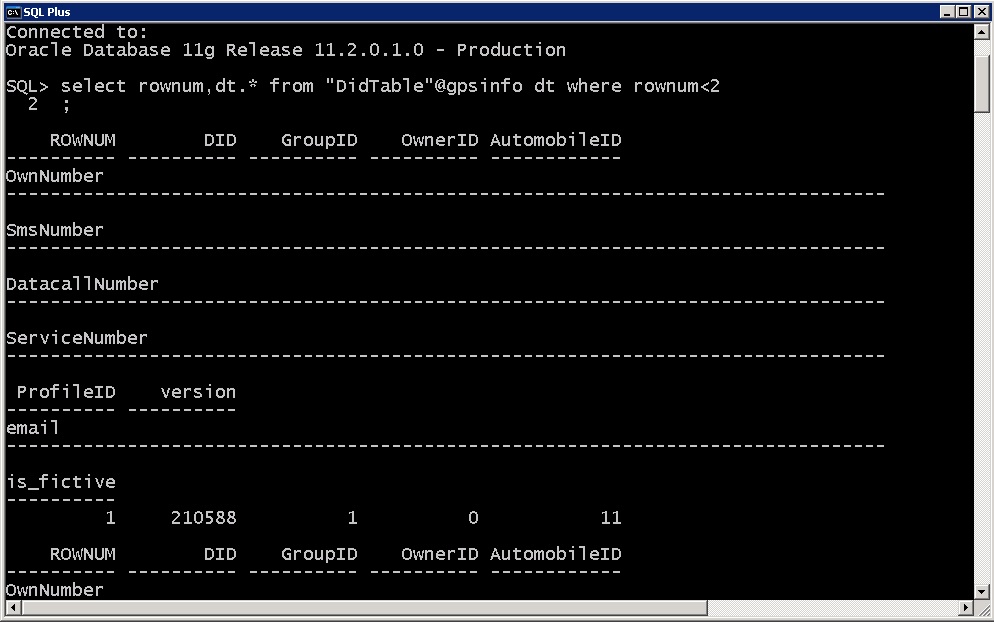Click the vertical scrollbar down arrow
This screenshot has height=622, width=994.
pyautogui.click(x=981, y=590)
